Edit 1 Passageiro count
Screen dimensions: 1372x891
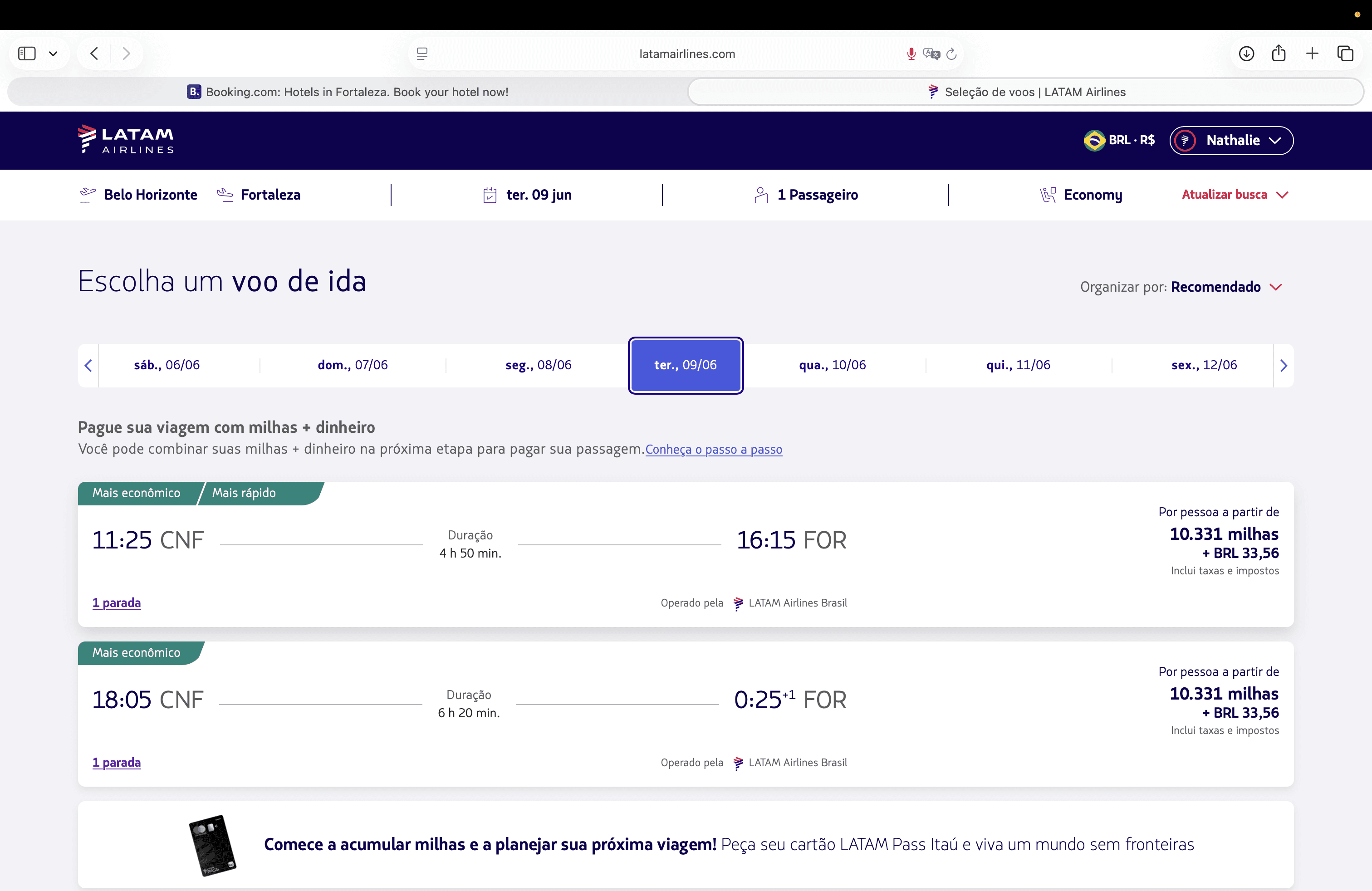click(818, 195)
